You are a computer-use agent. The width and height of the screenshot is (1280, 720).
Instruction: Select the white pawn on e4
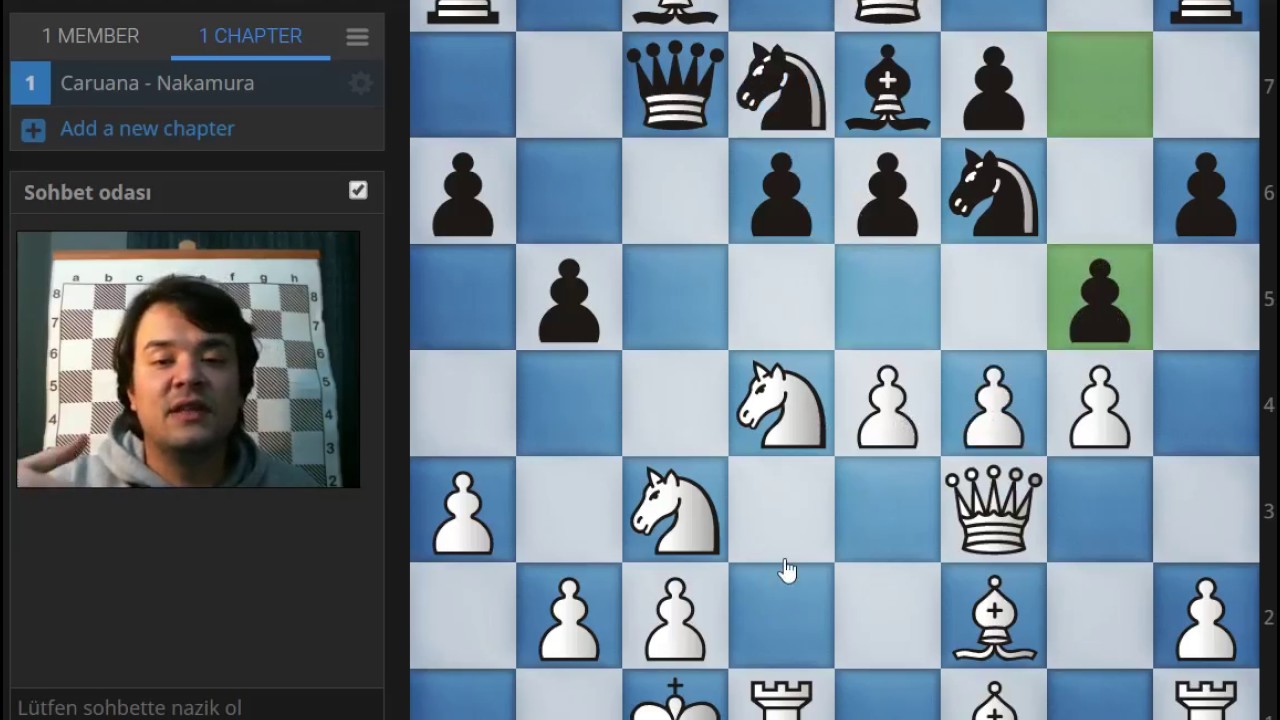click(887, 405)
